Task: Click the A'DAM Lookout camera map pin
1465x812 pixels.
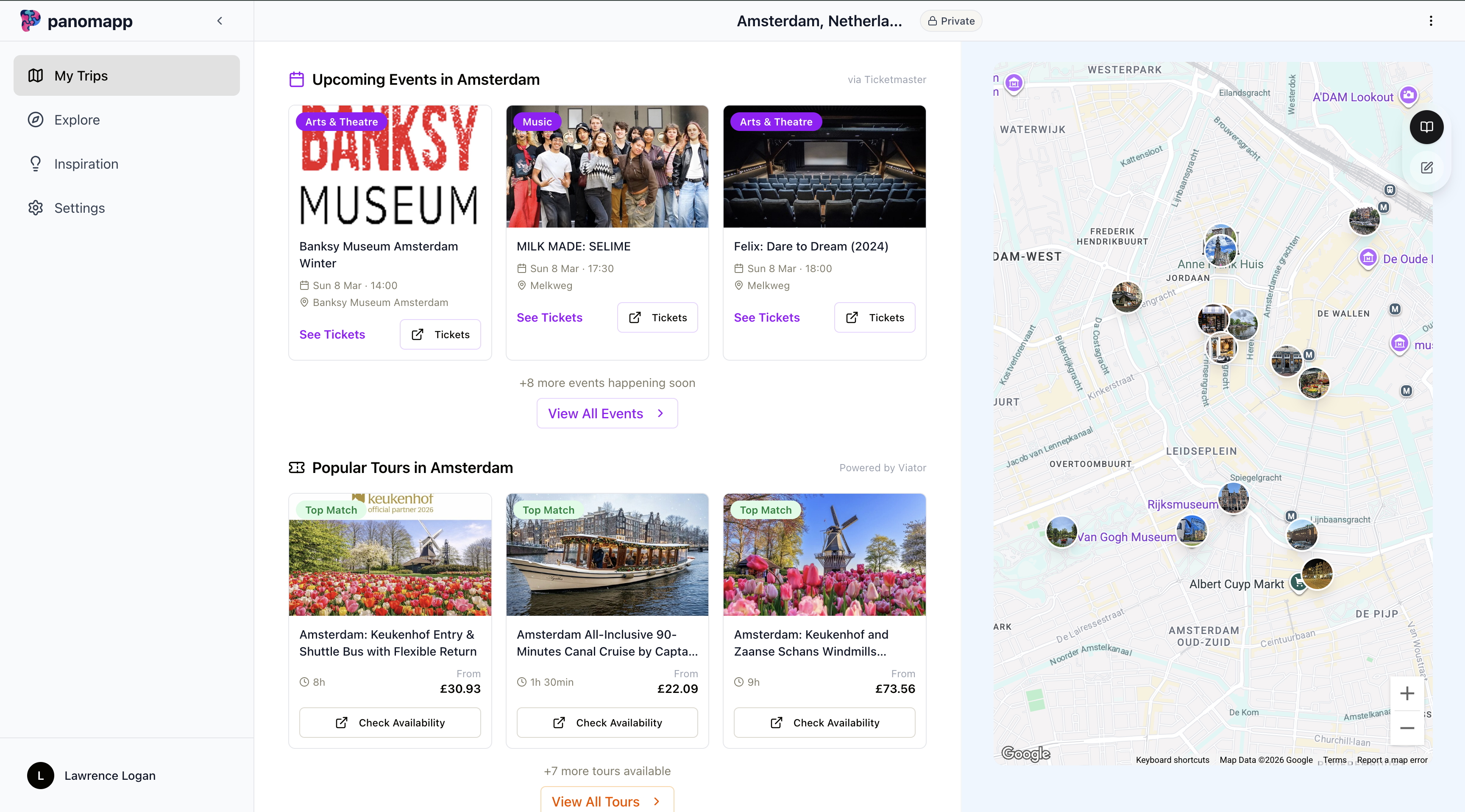Action: pos(1409,96)
